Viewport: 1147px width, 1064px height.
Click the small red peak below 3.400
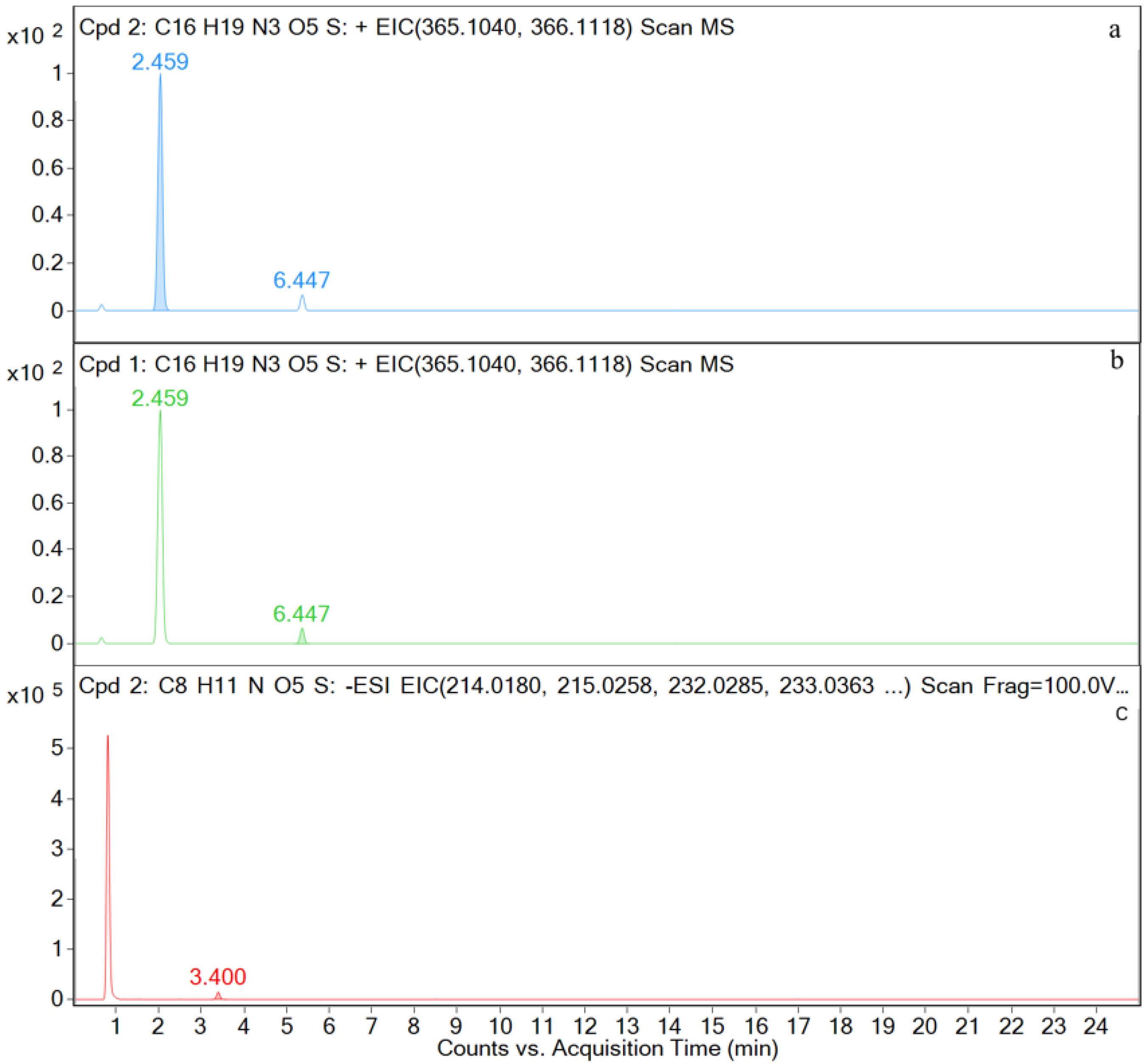[218, 996]
